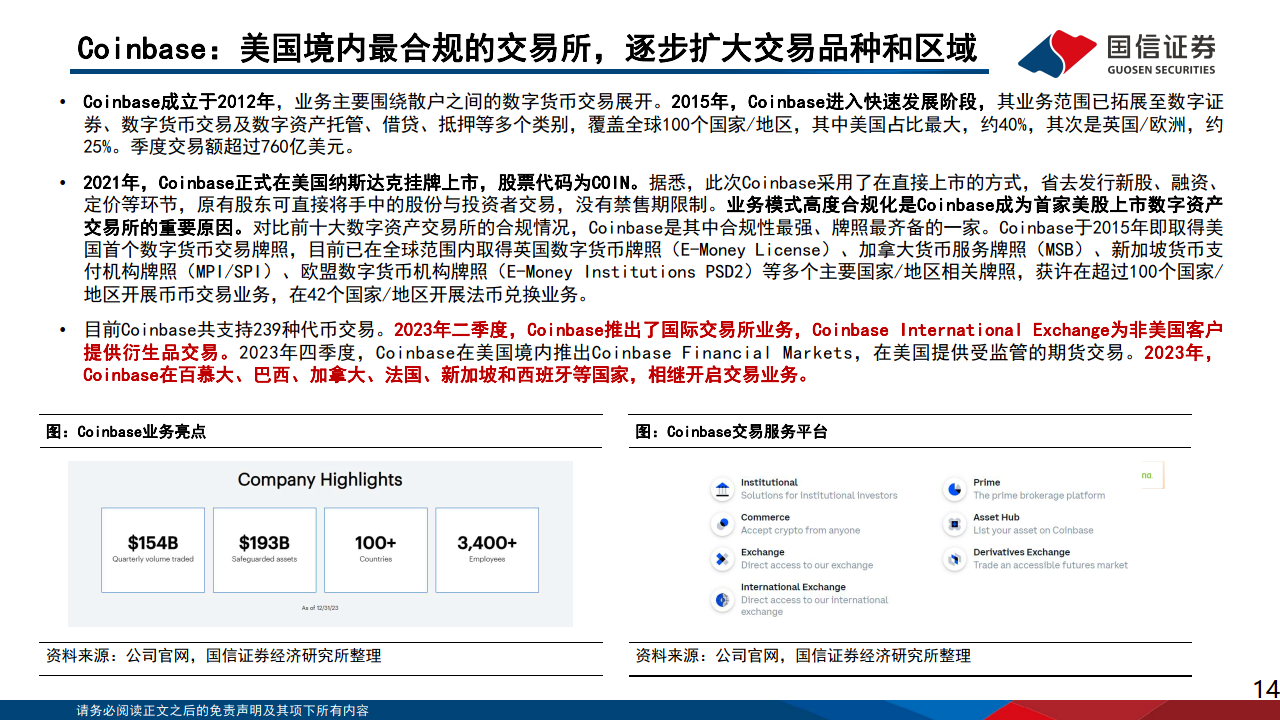Image resolution: width=1280 pixels, height=720 pixels.
Task: Click the bullet 'Coinbase成立于2012年'
Action: click(180, 102)
